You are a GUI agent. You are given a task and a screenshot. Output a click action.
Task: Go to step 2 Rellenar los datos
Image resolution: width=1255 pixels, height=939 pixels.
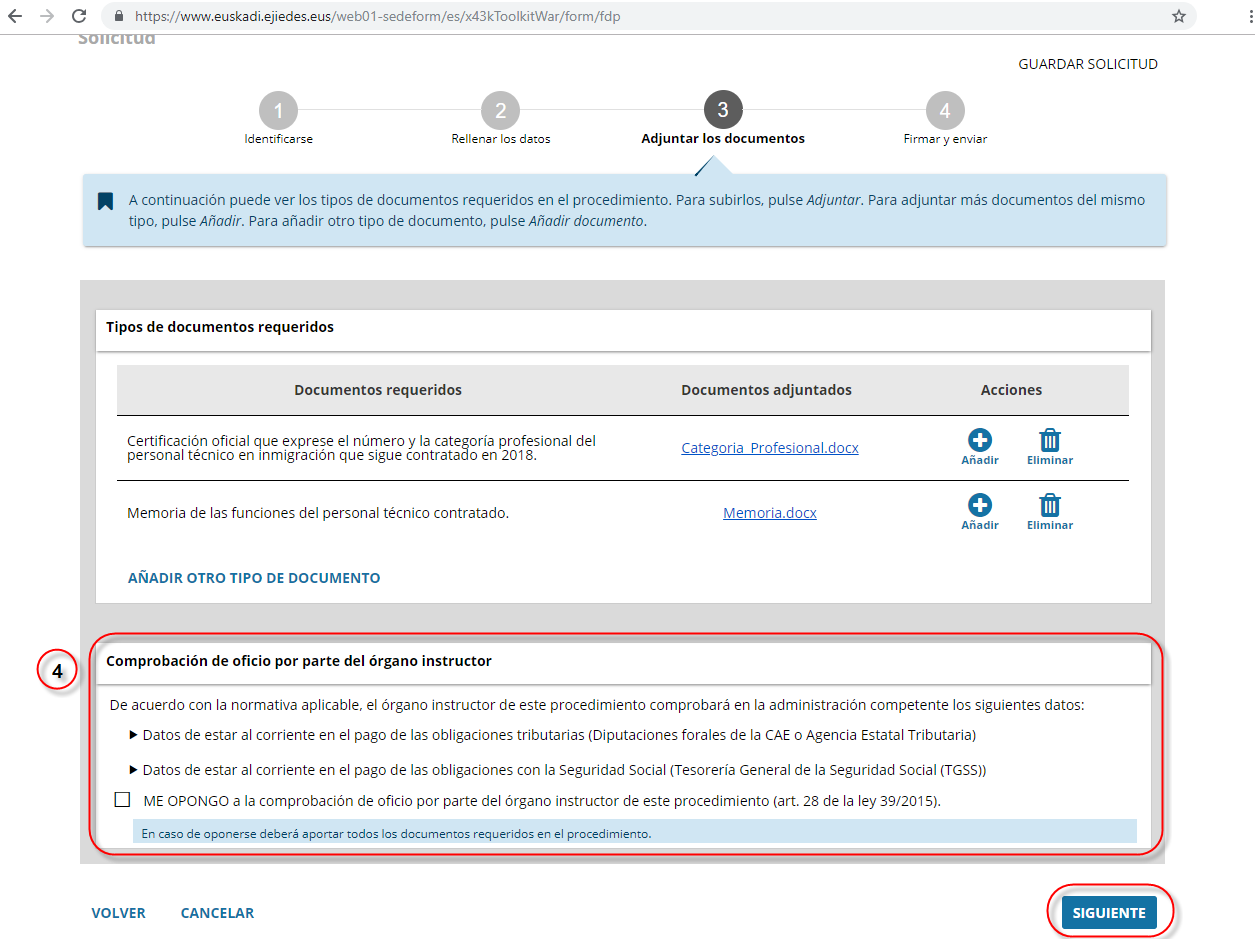click(x=500, y=111)
